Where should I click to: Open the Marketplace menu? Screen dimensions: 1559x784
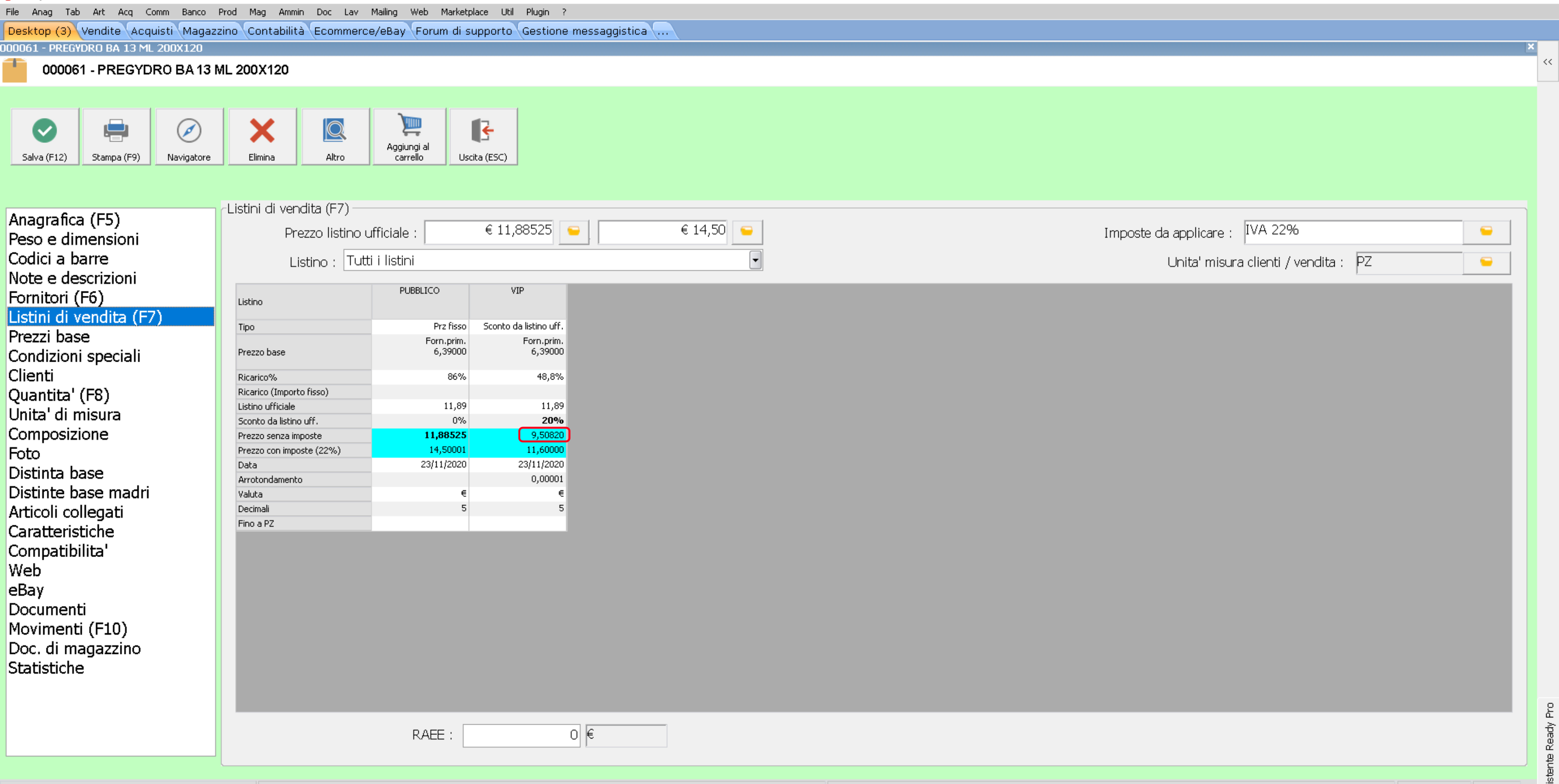coord(464,11)
